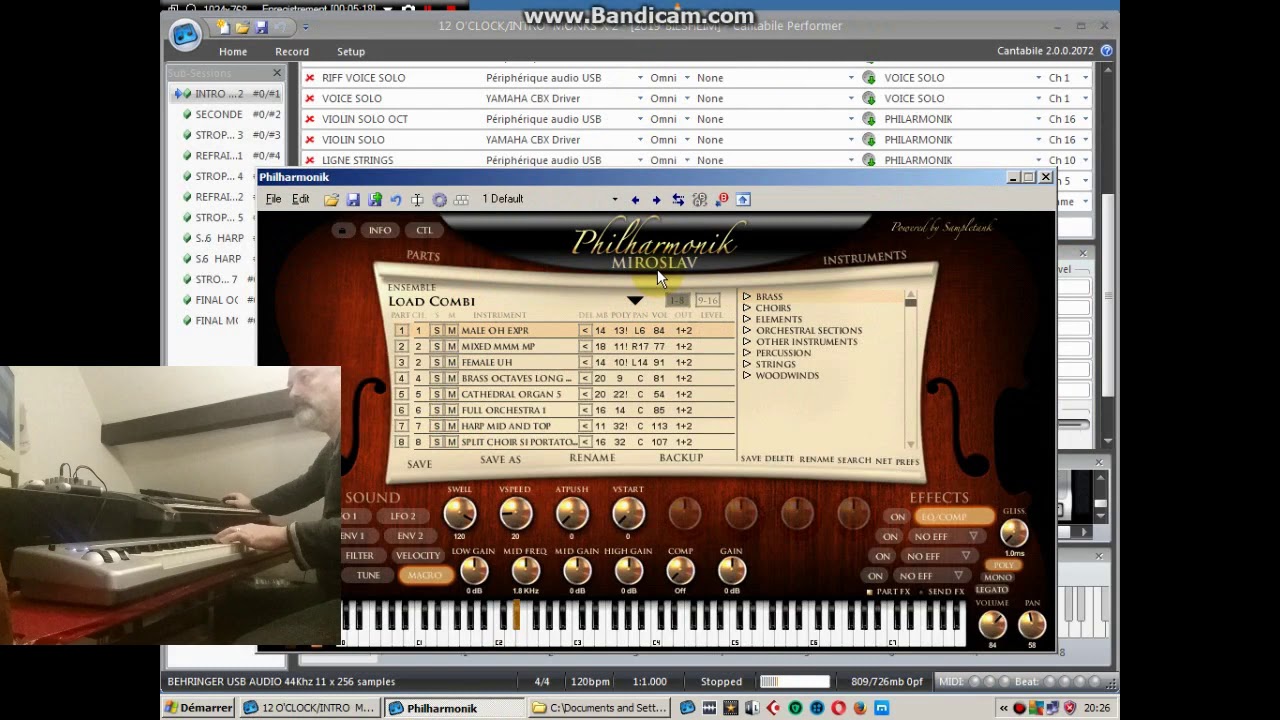Select PART FX radio option
Screen dimensions: 1280x720
click(870, 592)
